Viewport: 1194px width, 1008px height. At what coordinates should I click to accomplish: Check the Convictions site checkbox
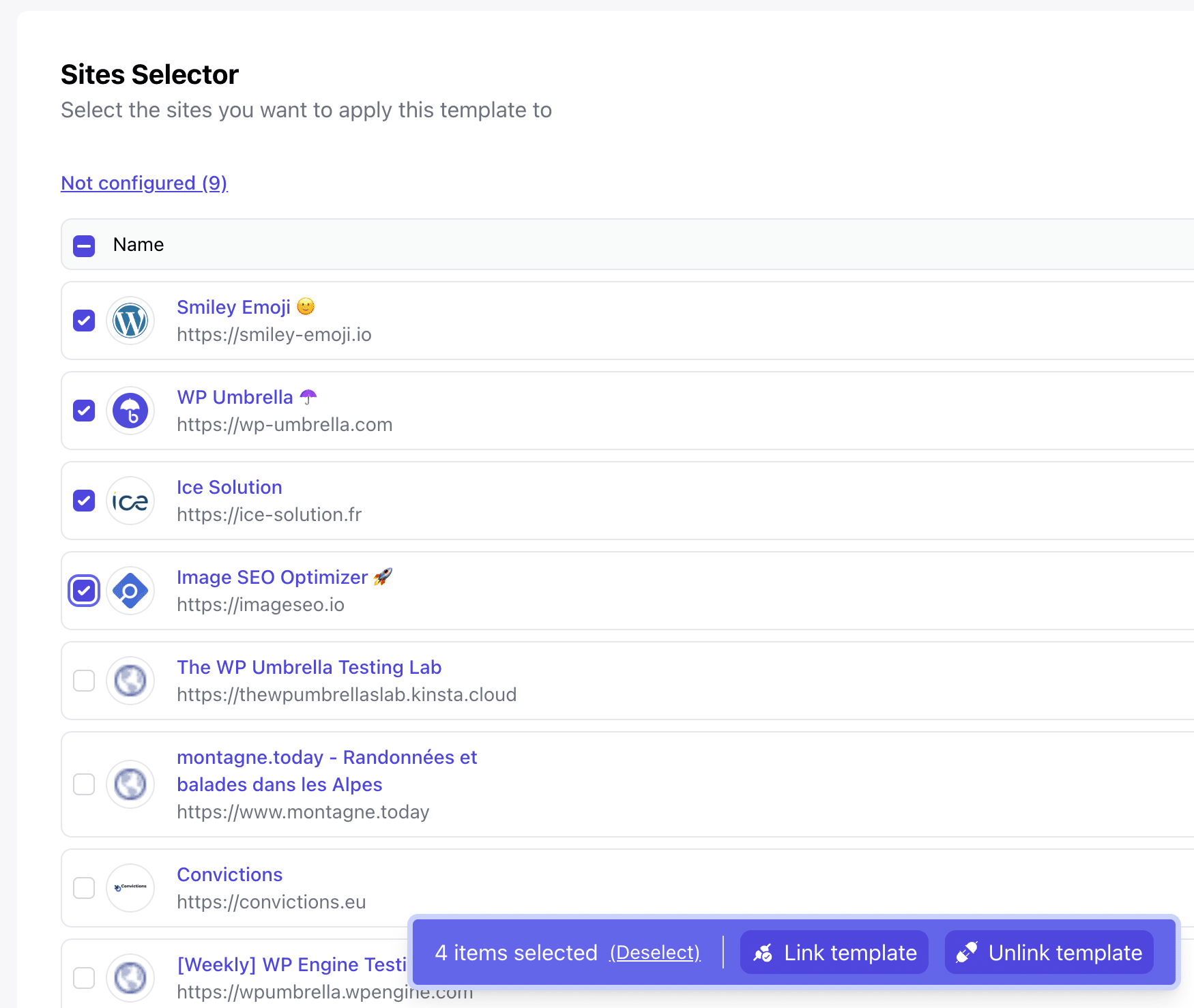point(84,888)
